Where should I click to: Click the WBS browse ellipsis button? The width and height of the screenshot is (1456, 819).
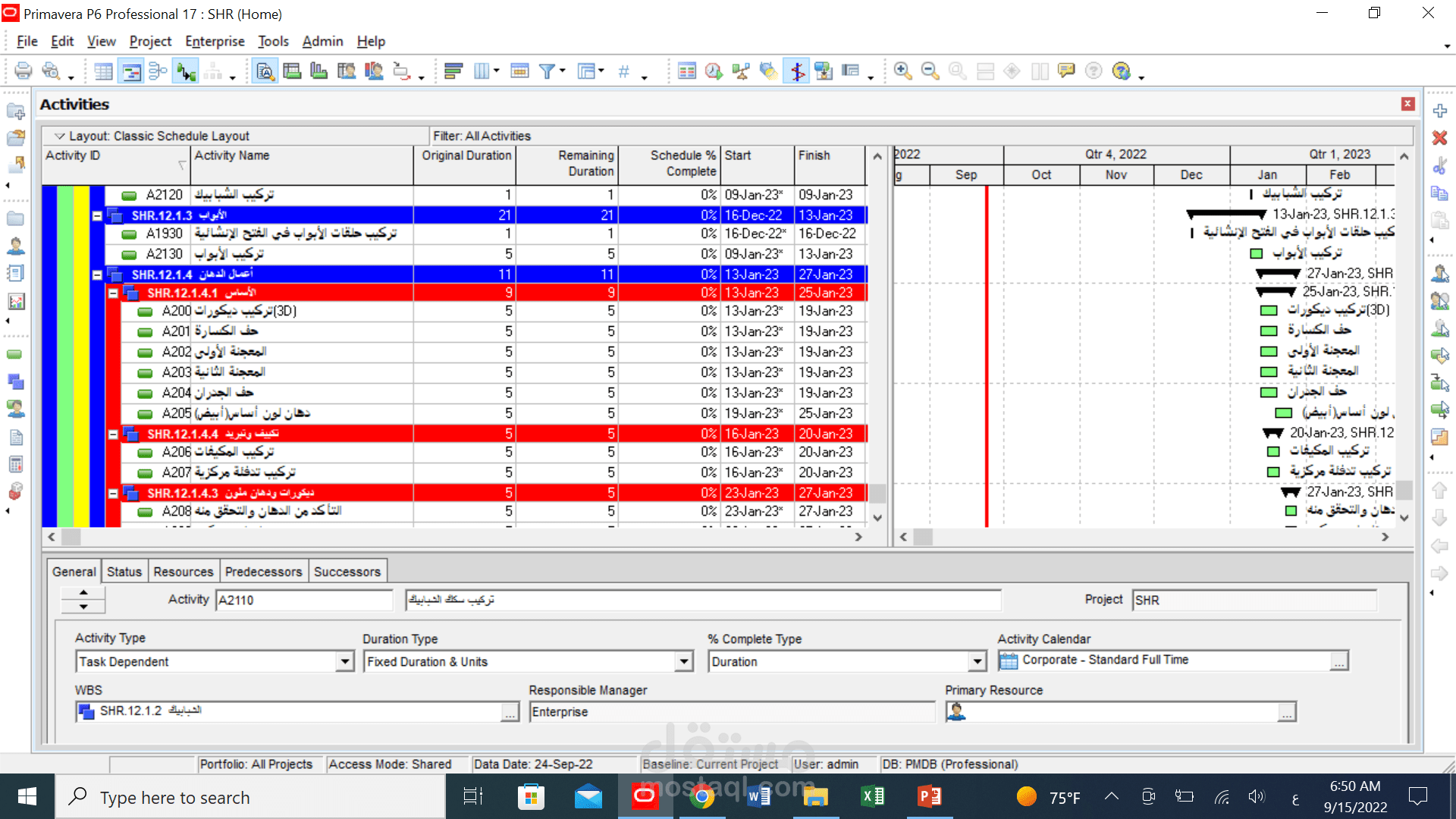510,712
